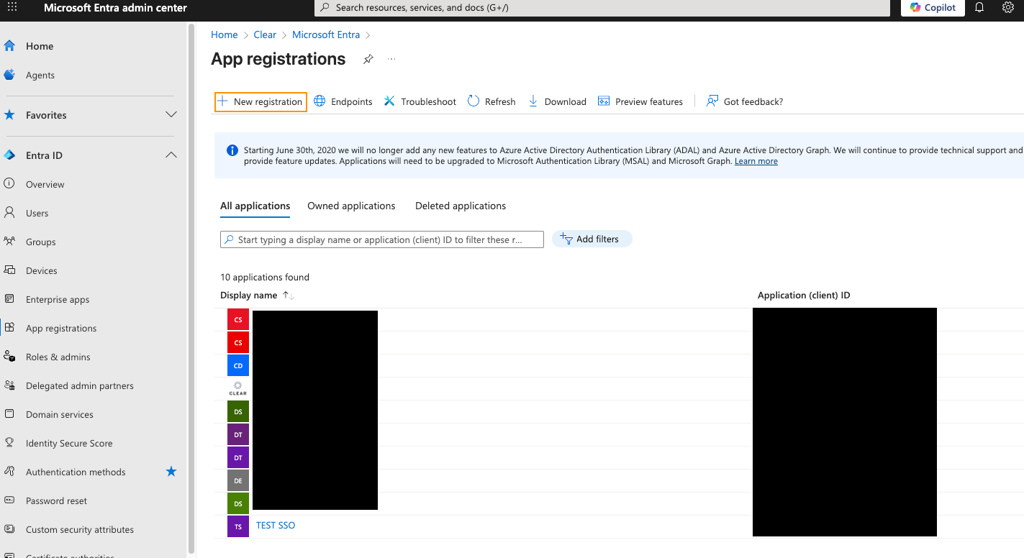Click the CLEAR logo app icon
The width and height of the screenshot is (1024, 558).
(x=238, y=389)
